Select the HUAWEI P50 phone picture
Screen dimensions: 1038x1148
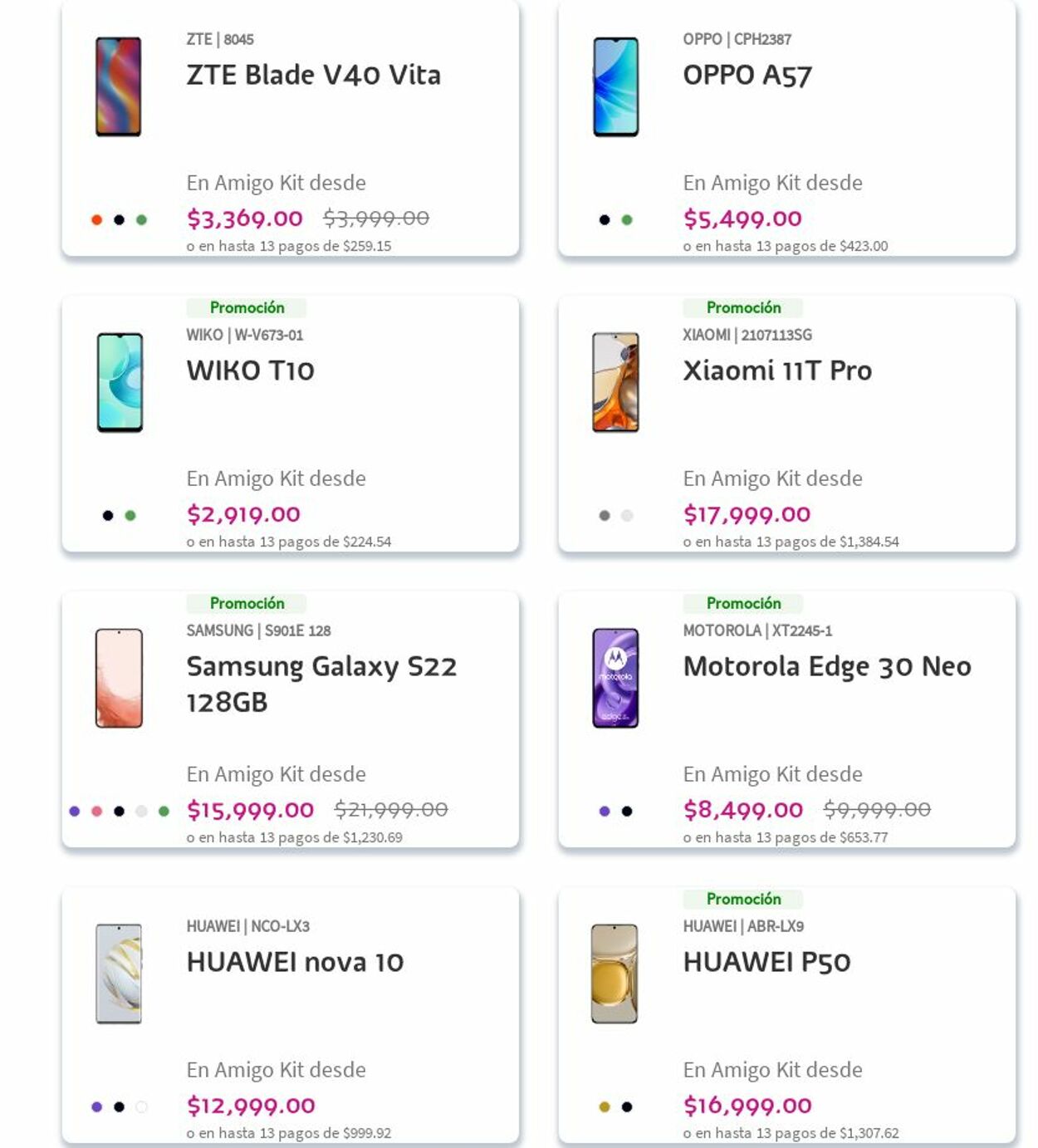[x=614, y=974]
